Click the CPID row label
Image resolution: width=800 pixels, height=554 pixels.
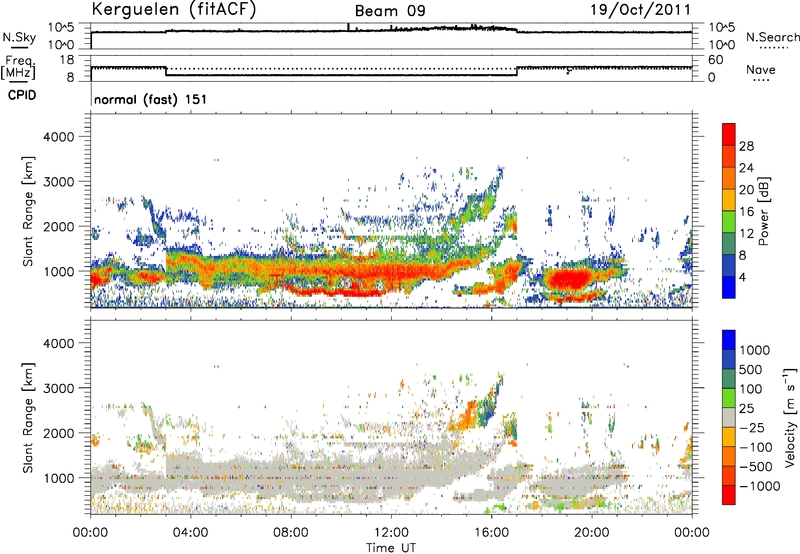click(x=22, y=95)
